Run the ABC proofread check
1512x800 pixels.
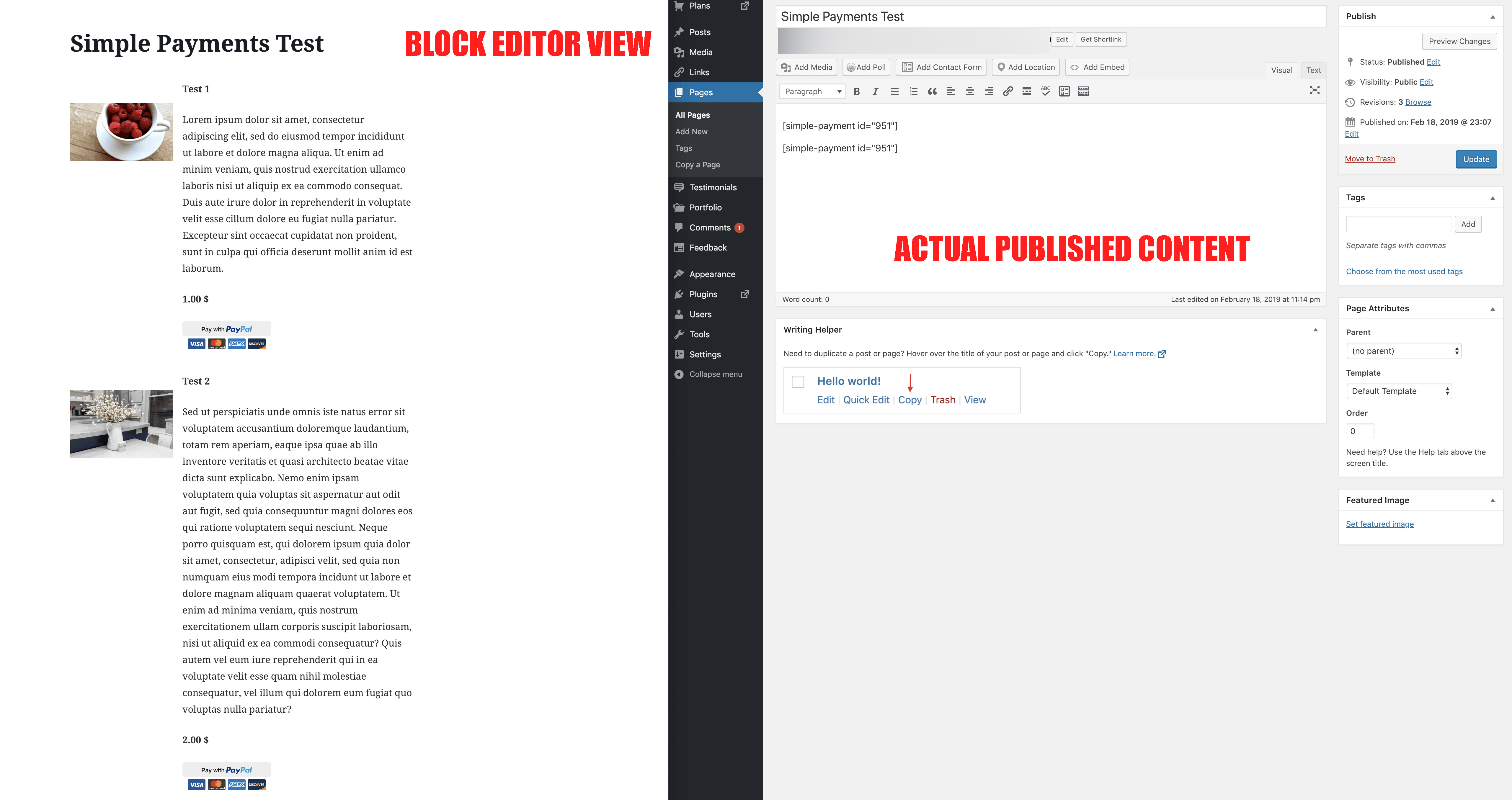click(x=1045, y=91)
